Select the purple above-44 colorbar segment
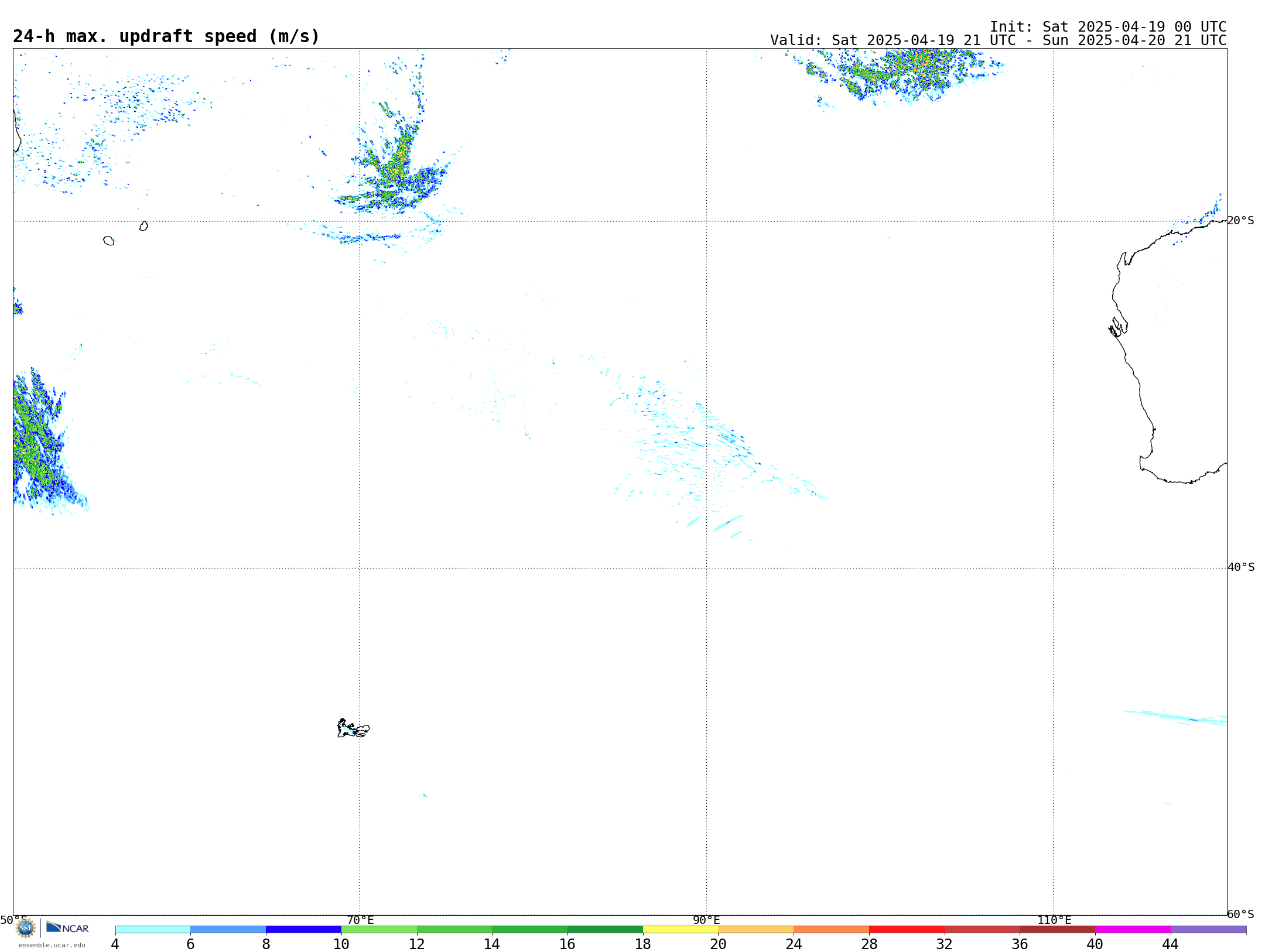Viewport: 1265px width, 952px height. coord(1208,929)
